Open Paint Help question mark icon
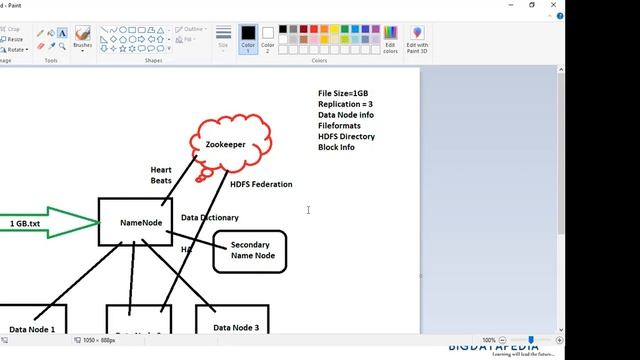The width and height of the screenshot is (640, 360). click(x=560, y=16)
